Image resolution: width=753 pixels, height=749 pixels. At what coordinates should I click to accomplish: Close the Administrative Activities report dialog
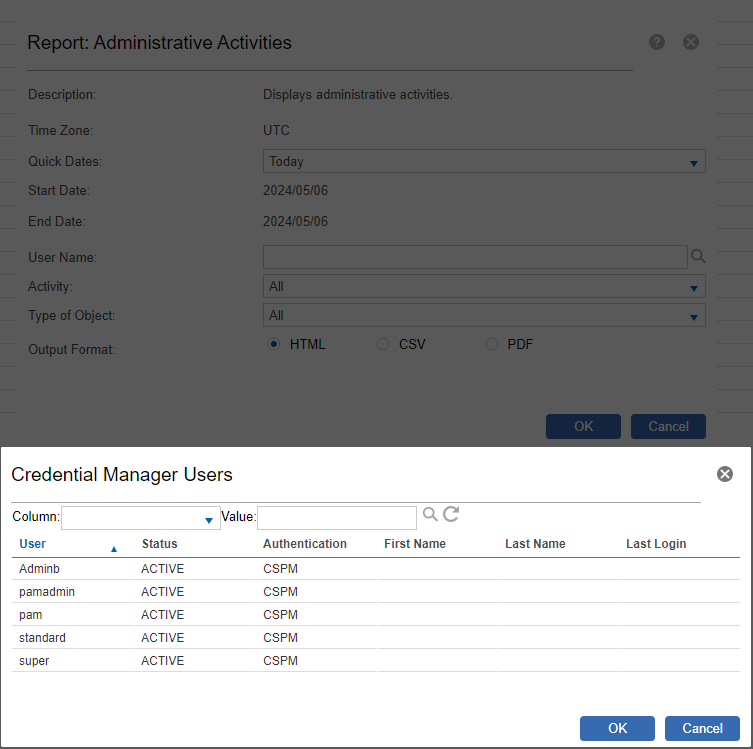coord(691,42)
